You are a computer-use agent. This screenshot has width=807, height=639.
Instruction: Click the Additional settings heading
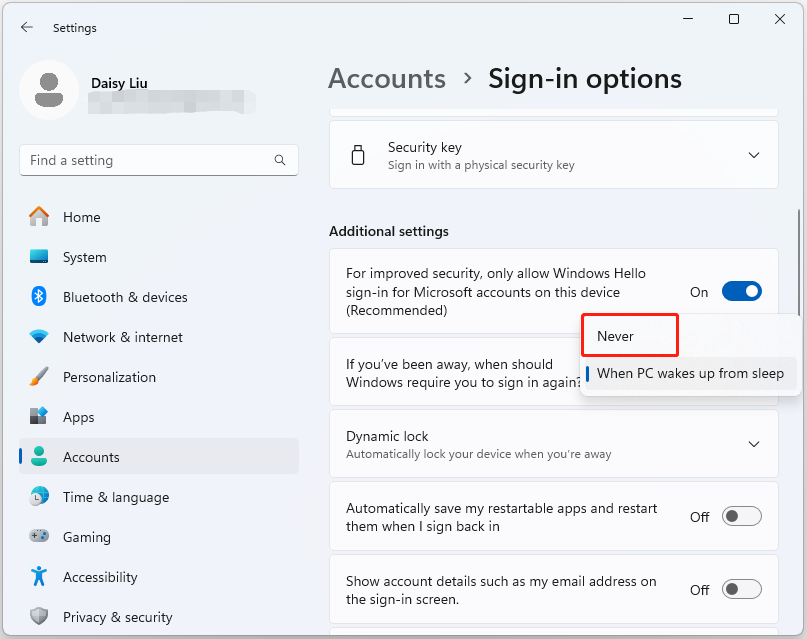[389, 231]
